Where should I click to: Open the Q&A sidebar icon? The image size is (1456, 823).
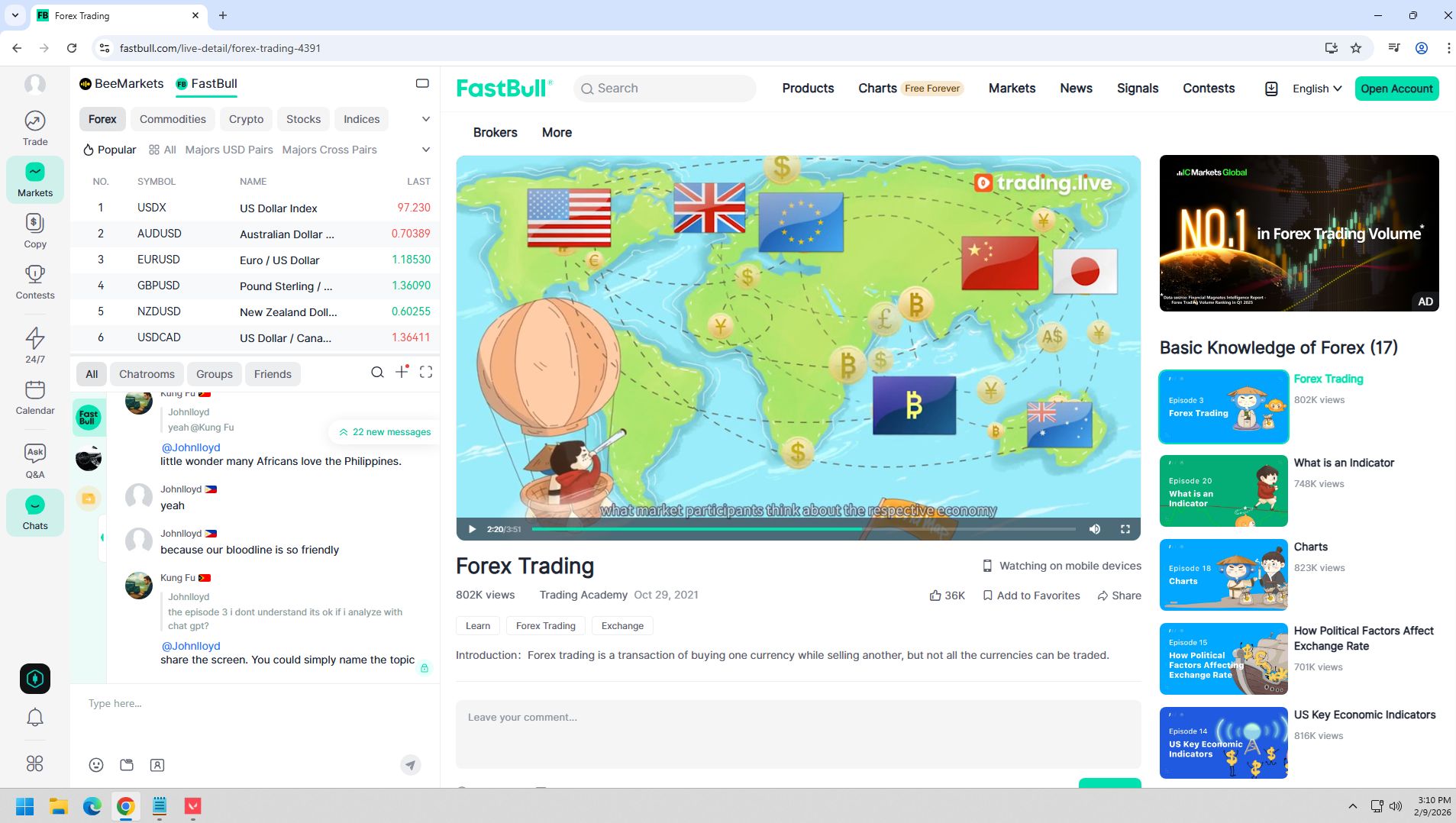point(35,460)
